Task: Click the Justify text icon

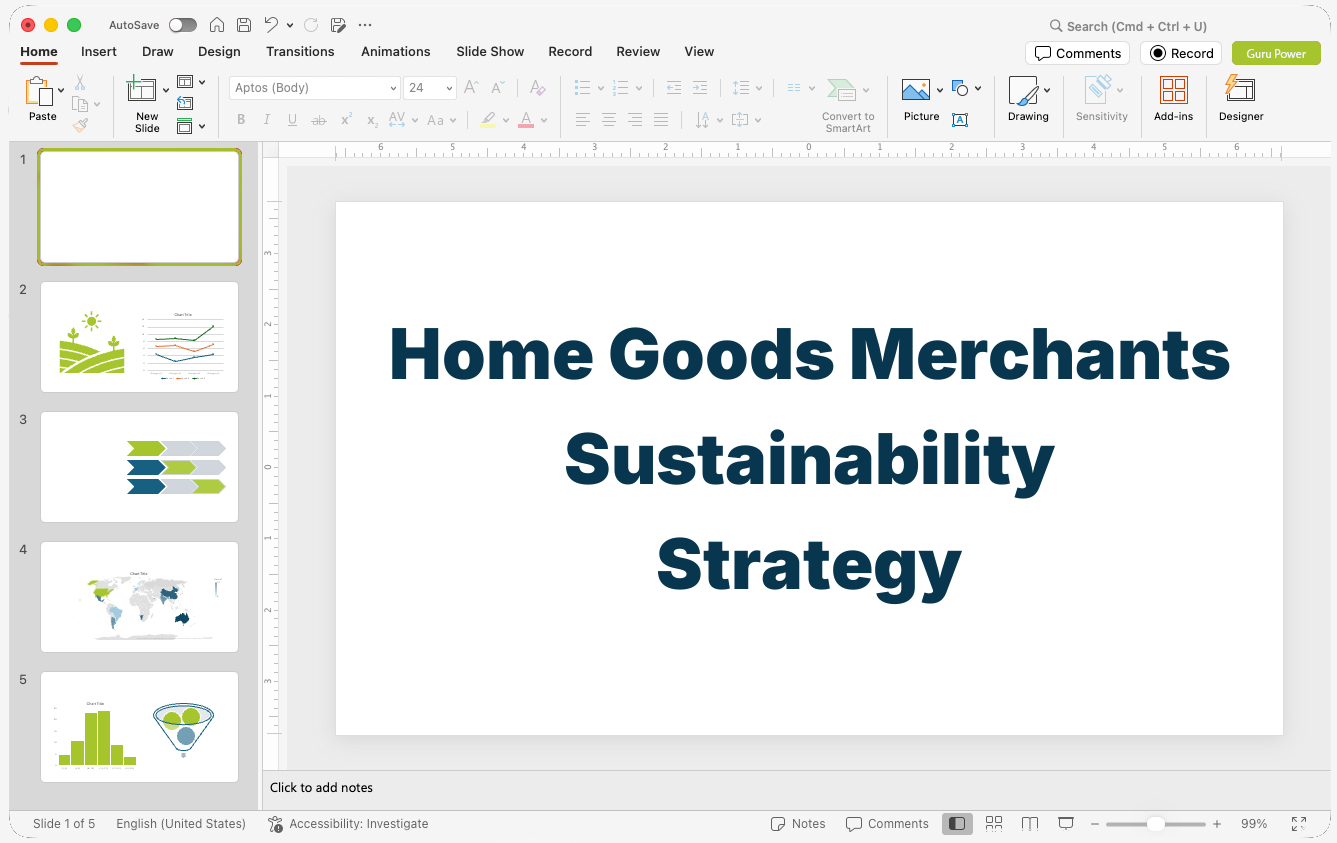Action: click(x=661, y=120)
